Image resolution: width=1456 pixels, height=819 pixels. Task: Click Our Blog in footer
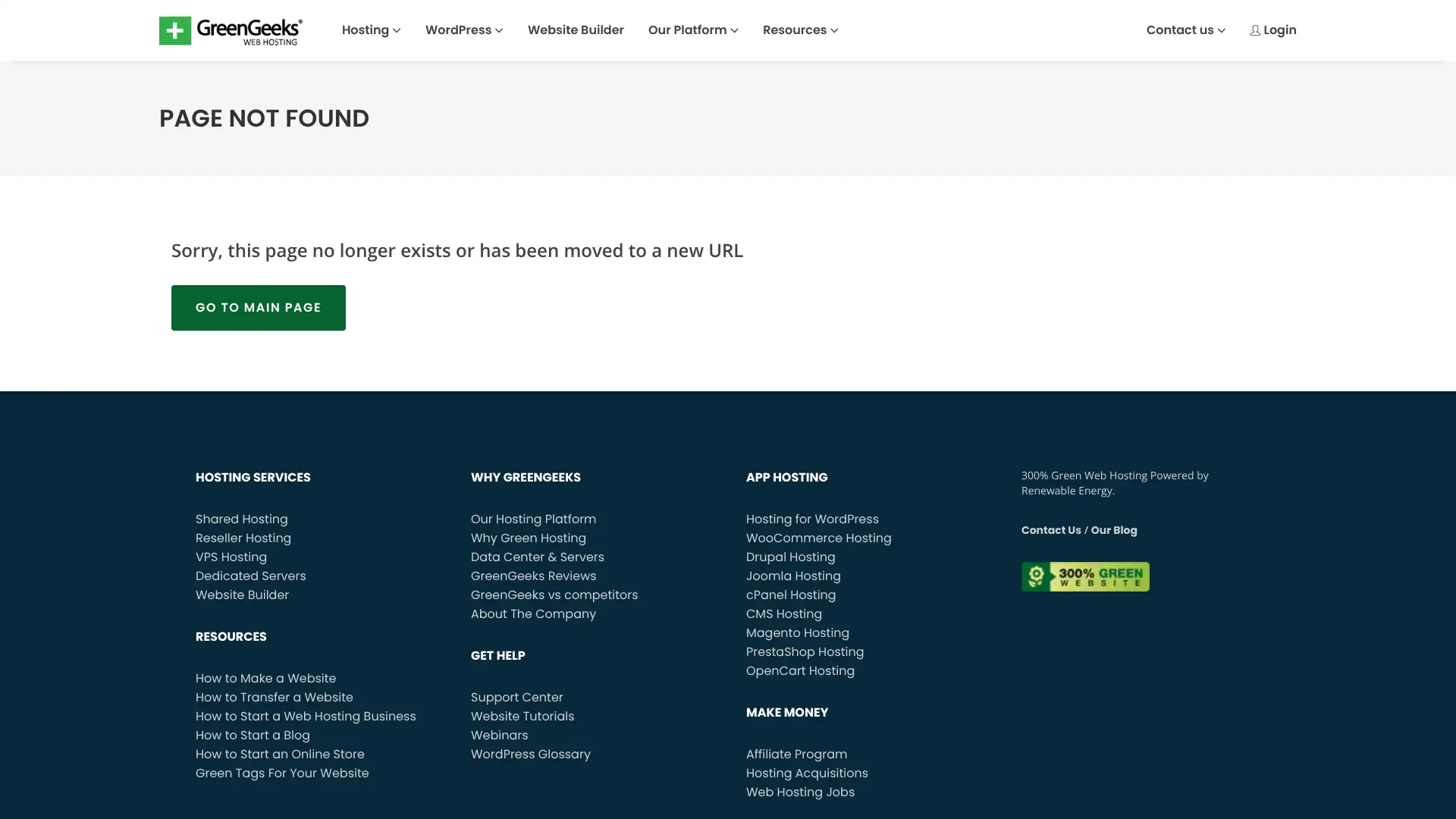point(1114,530)
